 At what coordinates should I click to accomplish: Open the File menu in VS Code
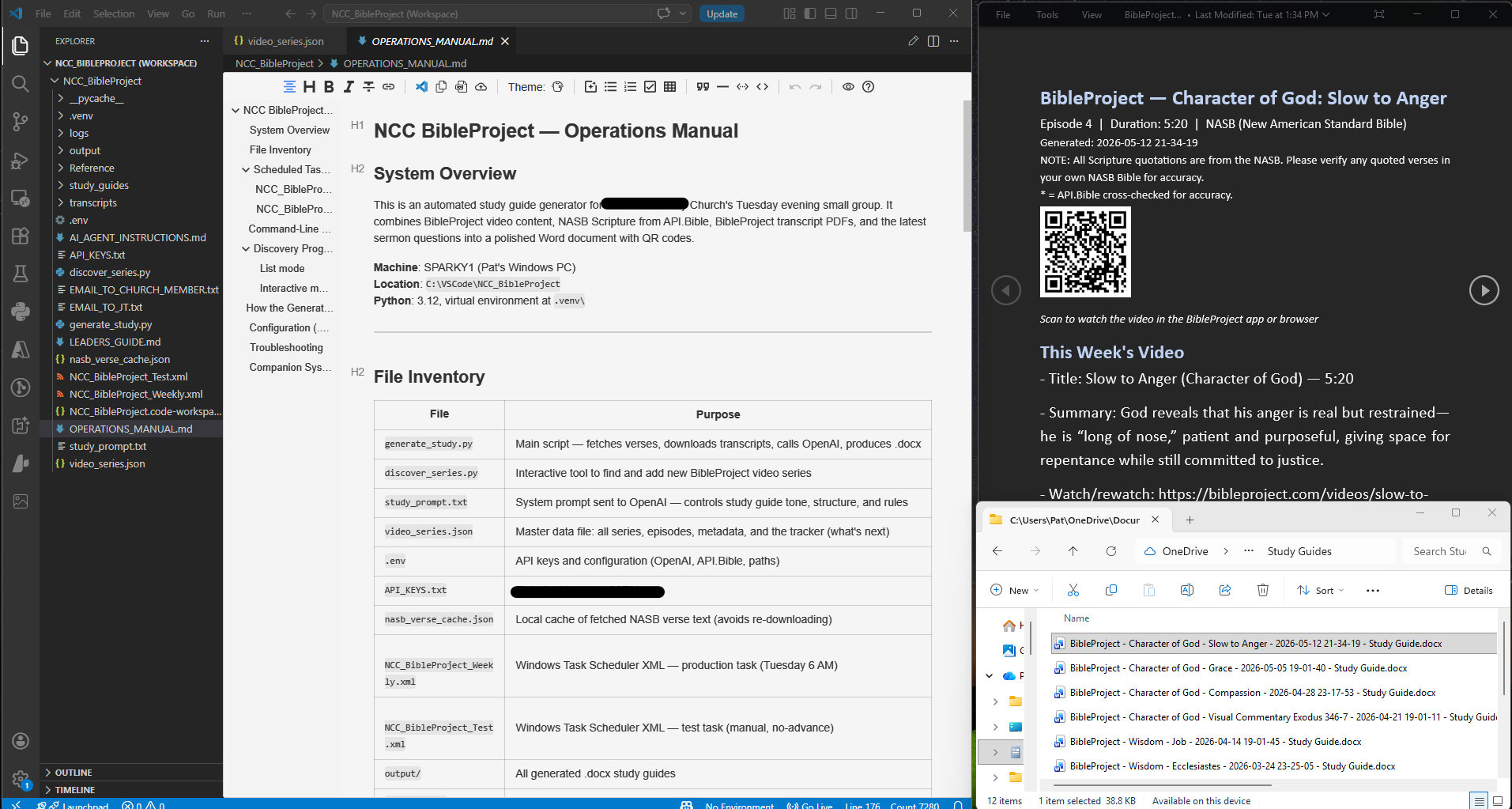(x=43, y=13)
